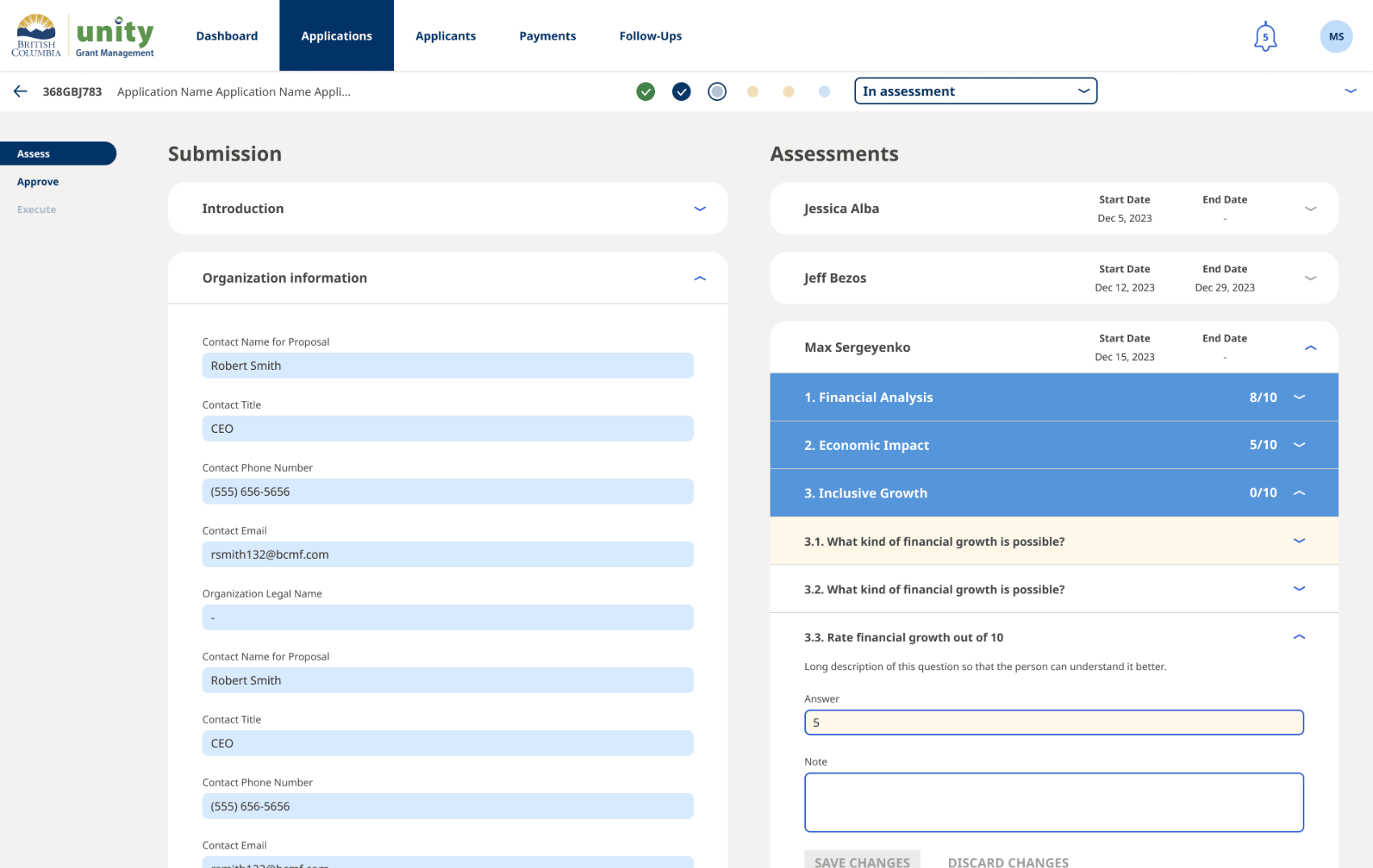The height and width of the screenshot is (868, 1373).
Task: Open the In assessment status dropdown
Action: tap(976, 91)
